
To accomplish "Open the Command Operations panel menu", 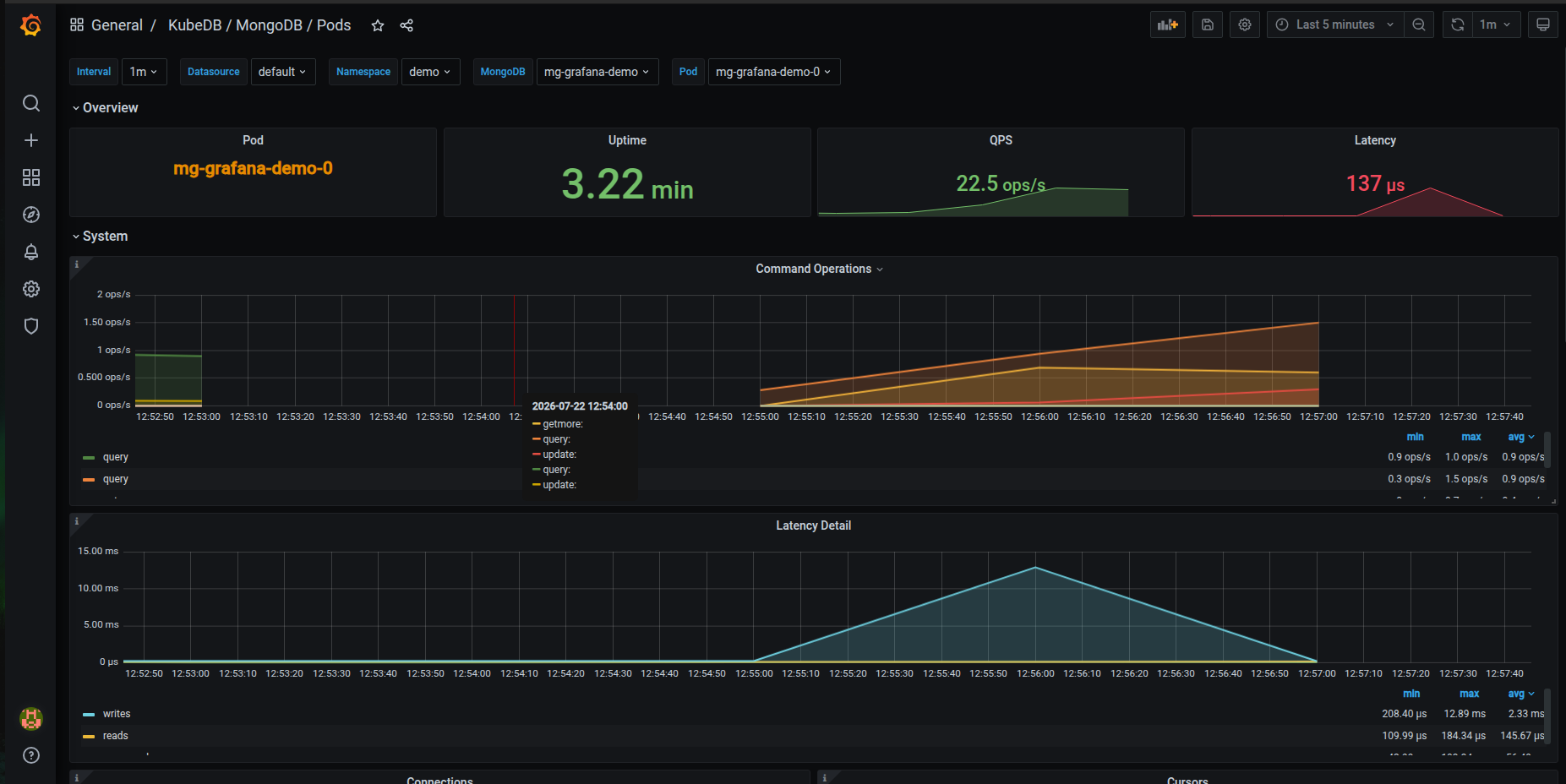I will [819, 269].
